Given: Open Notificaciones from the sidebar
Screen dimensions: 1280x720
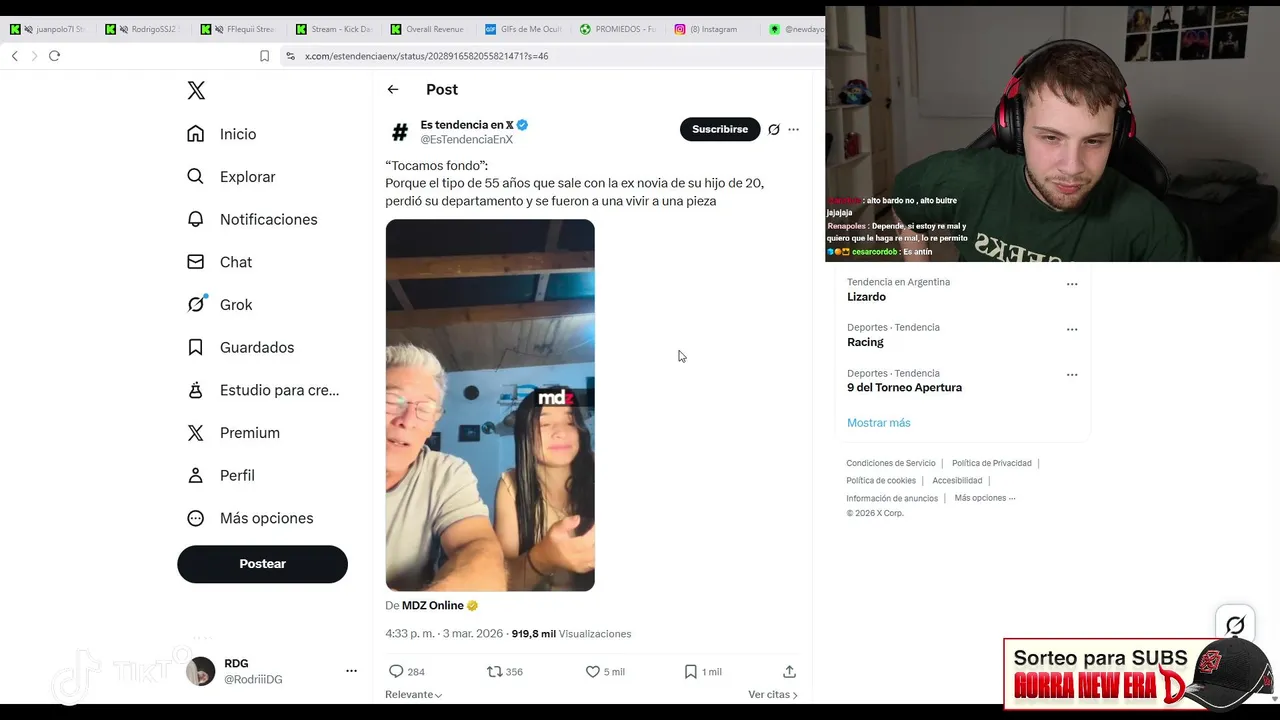Looking at the screenshot, I should (268, 220).
